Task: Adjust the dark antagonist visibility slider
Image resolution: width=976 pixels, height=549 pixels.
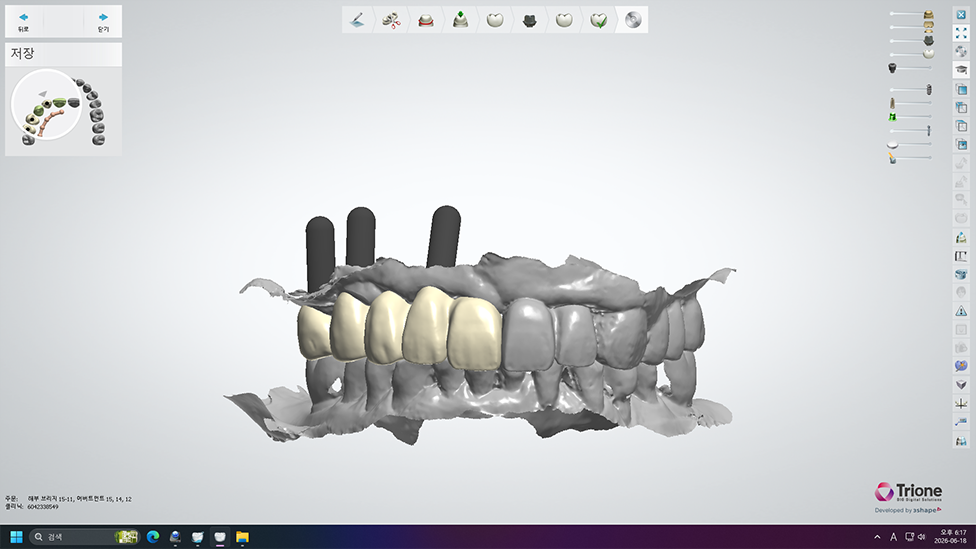Action: (x=911, y=40)
